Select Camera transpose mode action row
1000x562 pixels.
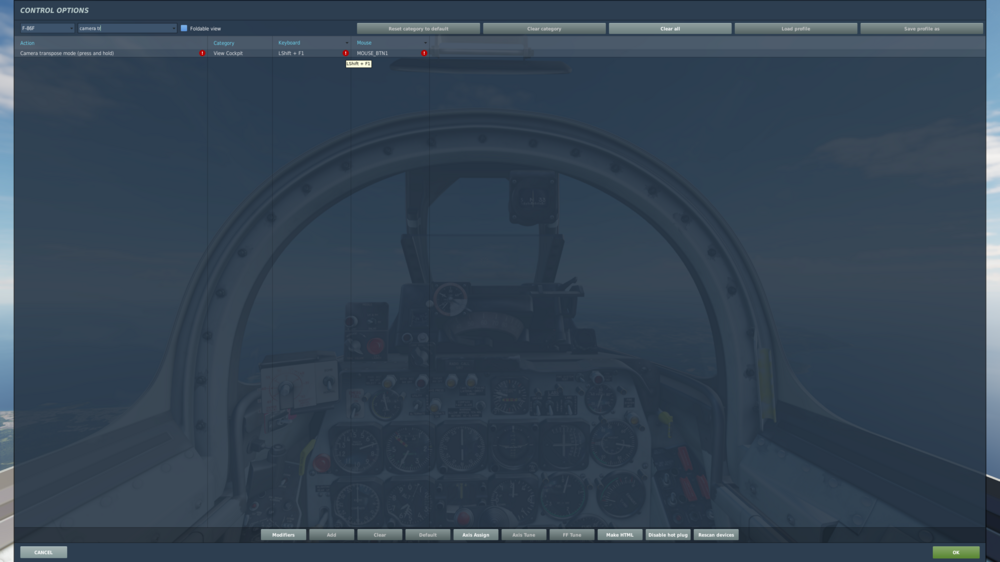coord(500,53)
